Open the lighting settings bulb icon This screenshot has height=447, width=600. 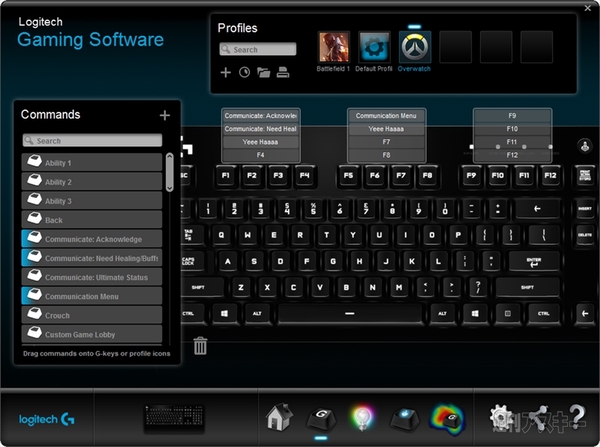coord(362,418)
